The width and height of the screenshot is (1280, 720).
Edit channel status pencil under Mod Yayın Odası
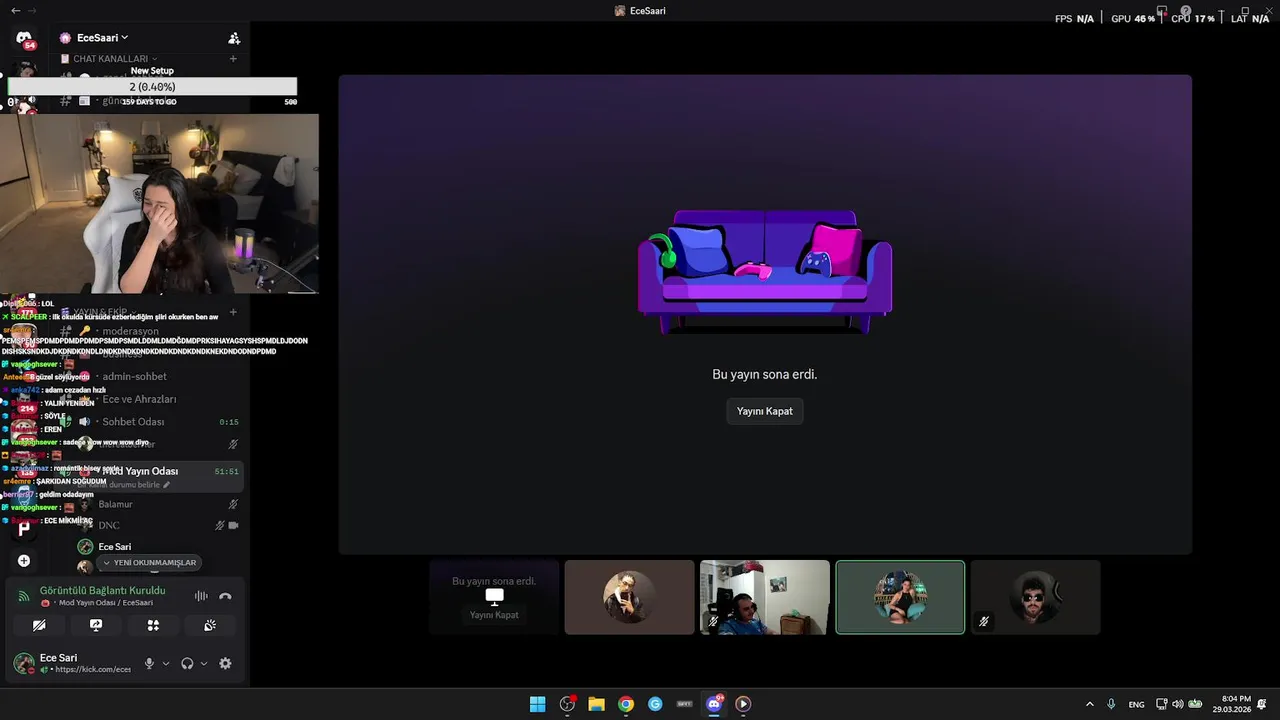point(167,485)
